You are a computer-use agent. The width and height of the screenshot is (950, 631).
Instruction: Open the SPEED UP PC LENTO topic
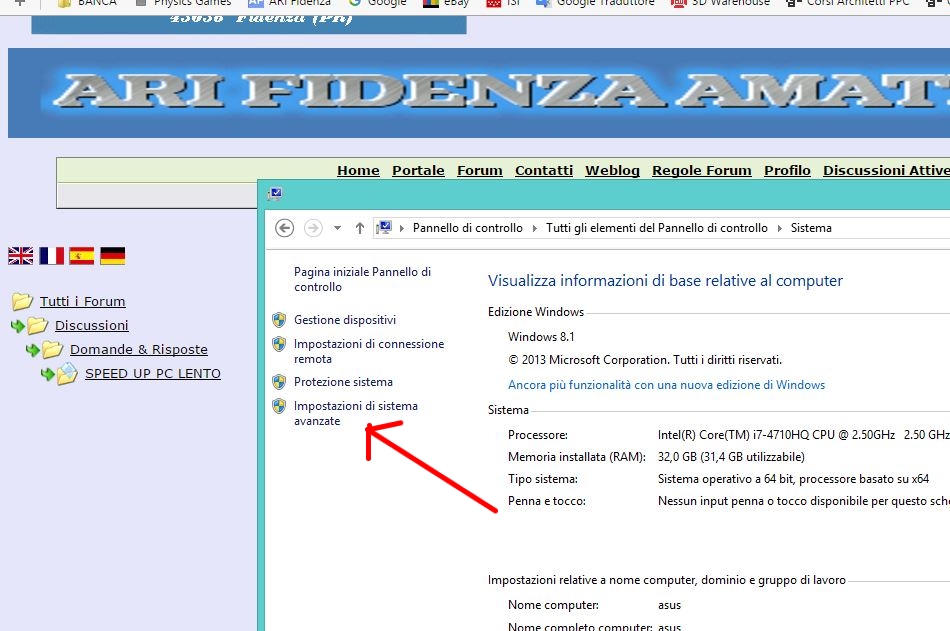coord(152,373)
